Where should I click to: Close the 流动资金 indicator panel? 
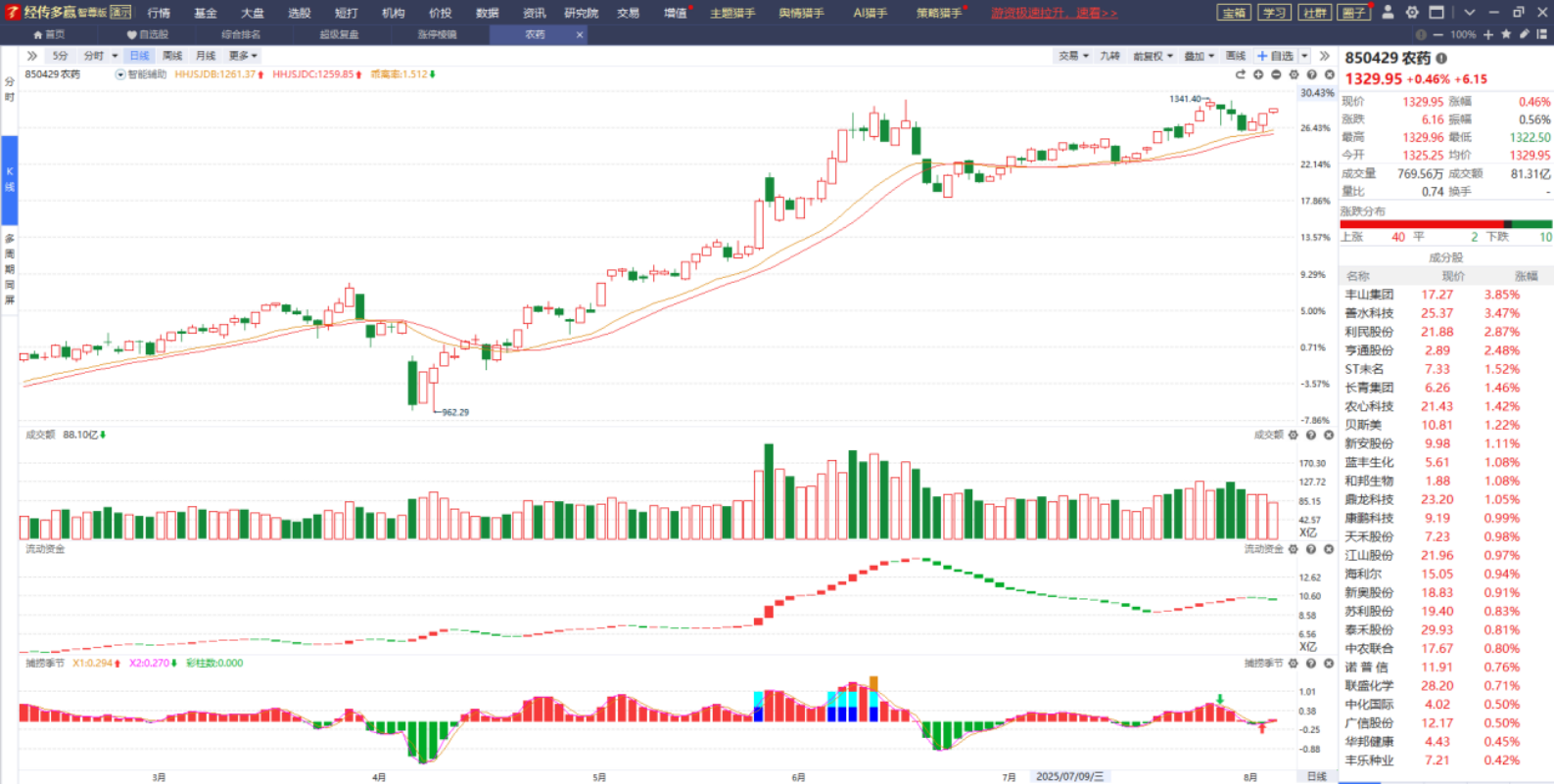tap(1329, 549)
